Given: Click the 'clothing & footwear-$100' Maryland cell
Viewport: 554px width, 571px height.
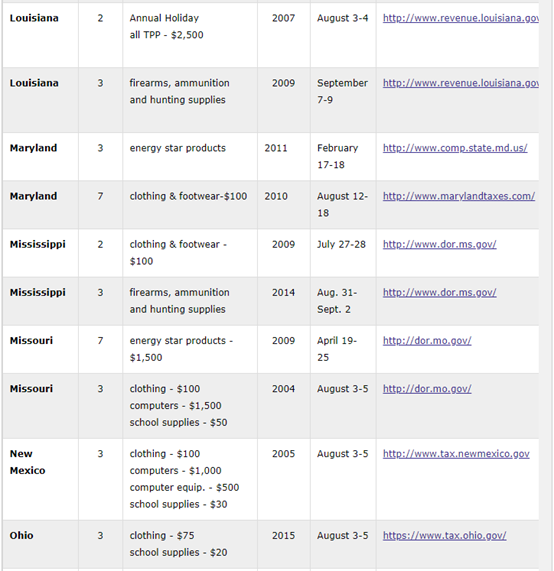Looking at the screenshot, I should (190, 205).
